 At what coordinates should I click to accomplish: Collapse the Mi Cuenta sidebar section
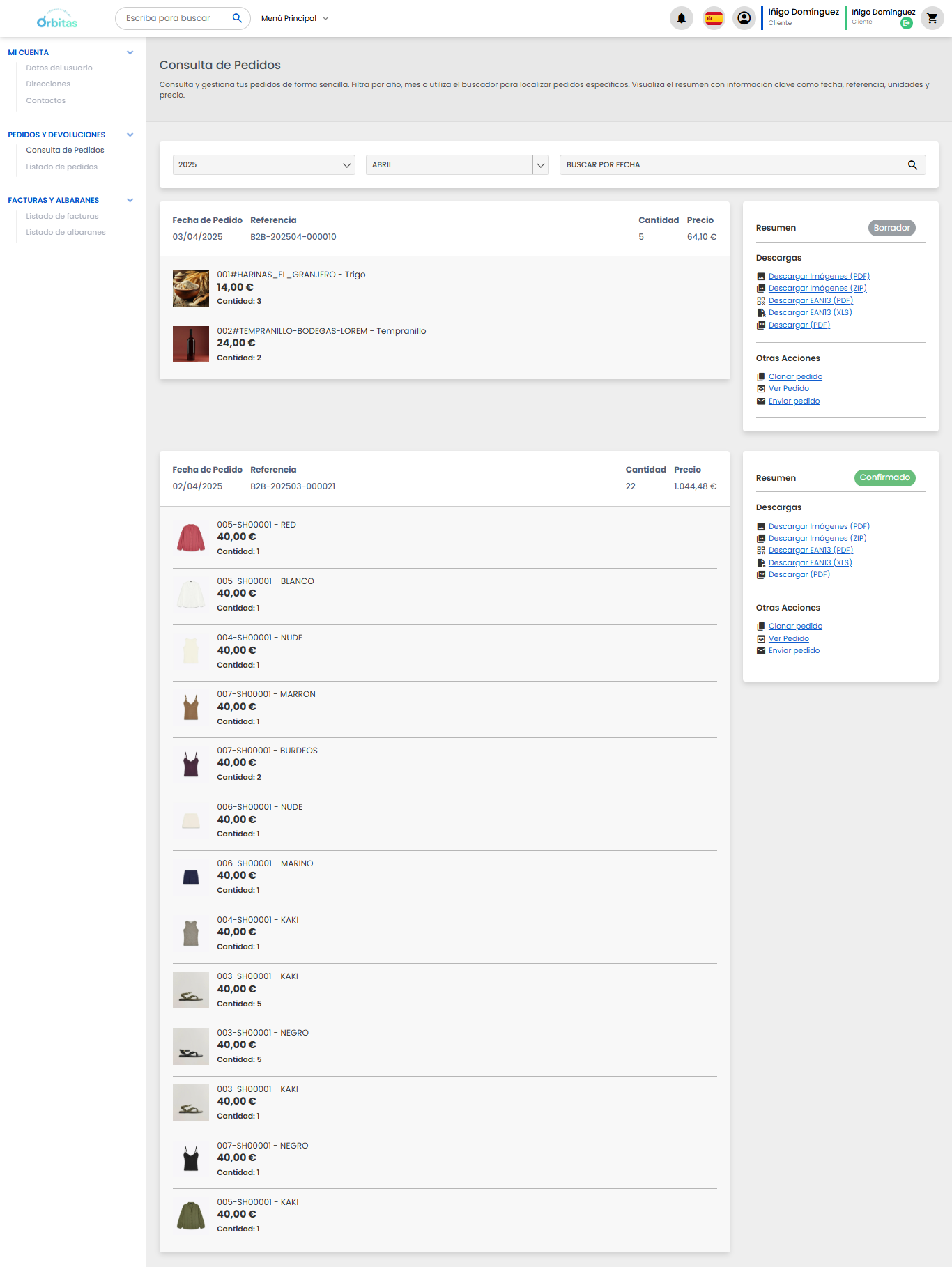point(130,53)
